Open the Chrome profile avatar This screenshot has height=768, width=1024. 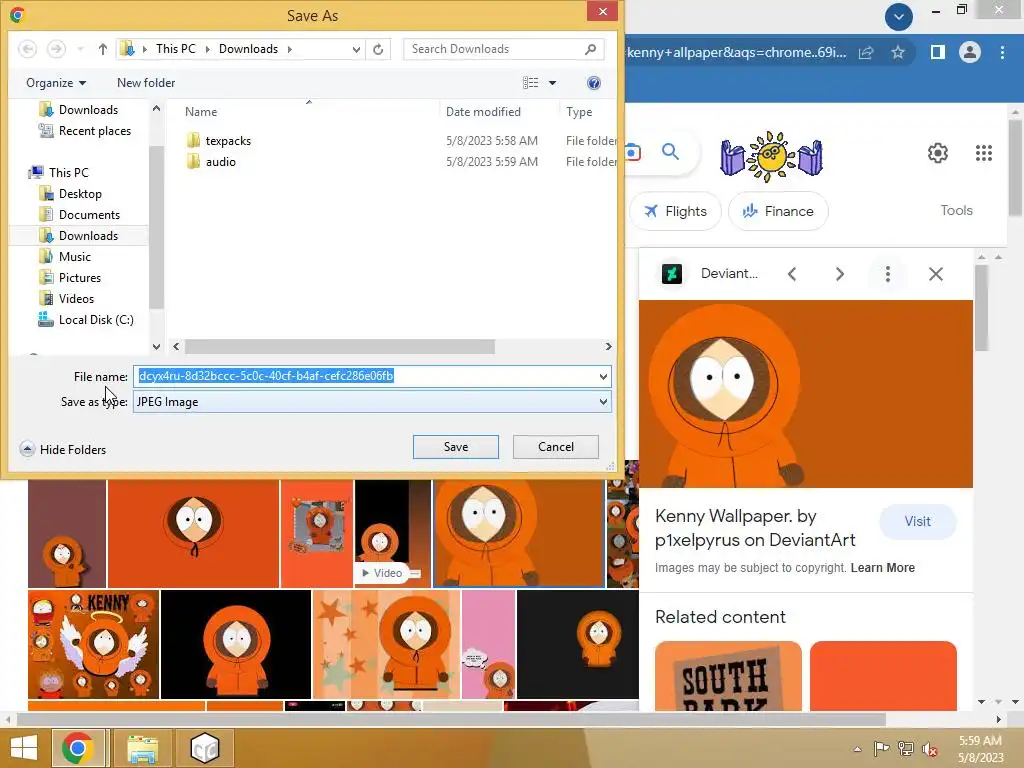pyautogui.click(x=970, y=52)
